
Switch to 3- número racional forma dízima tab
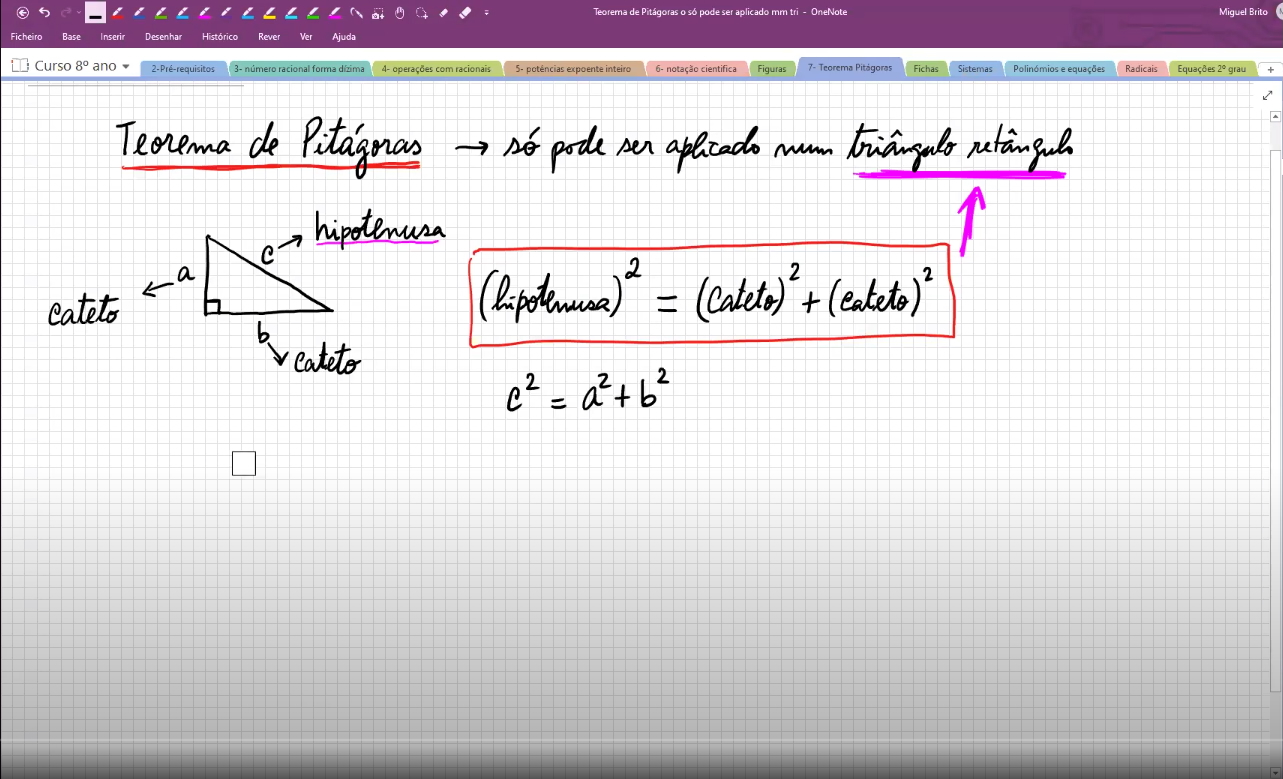[299, 69]
